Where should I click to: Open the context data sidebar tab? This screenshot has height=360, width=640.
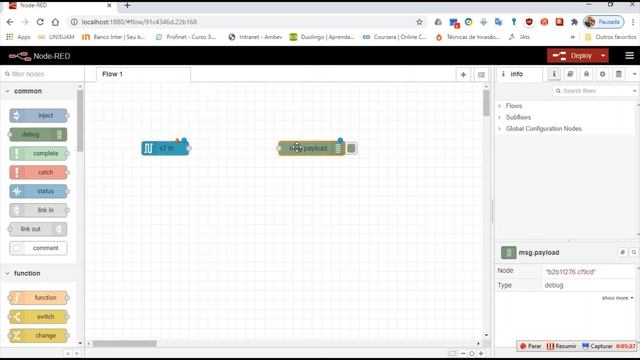pyautogui.click(x=619, y=74)
